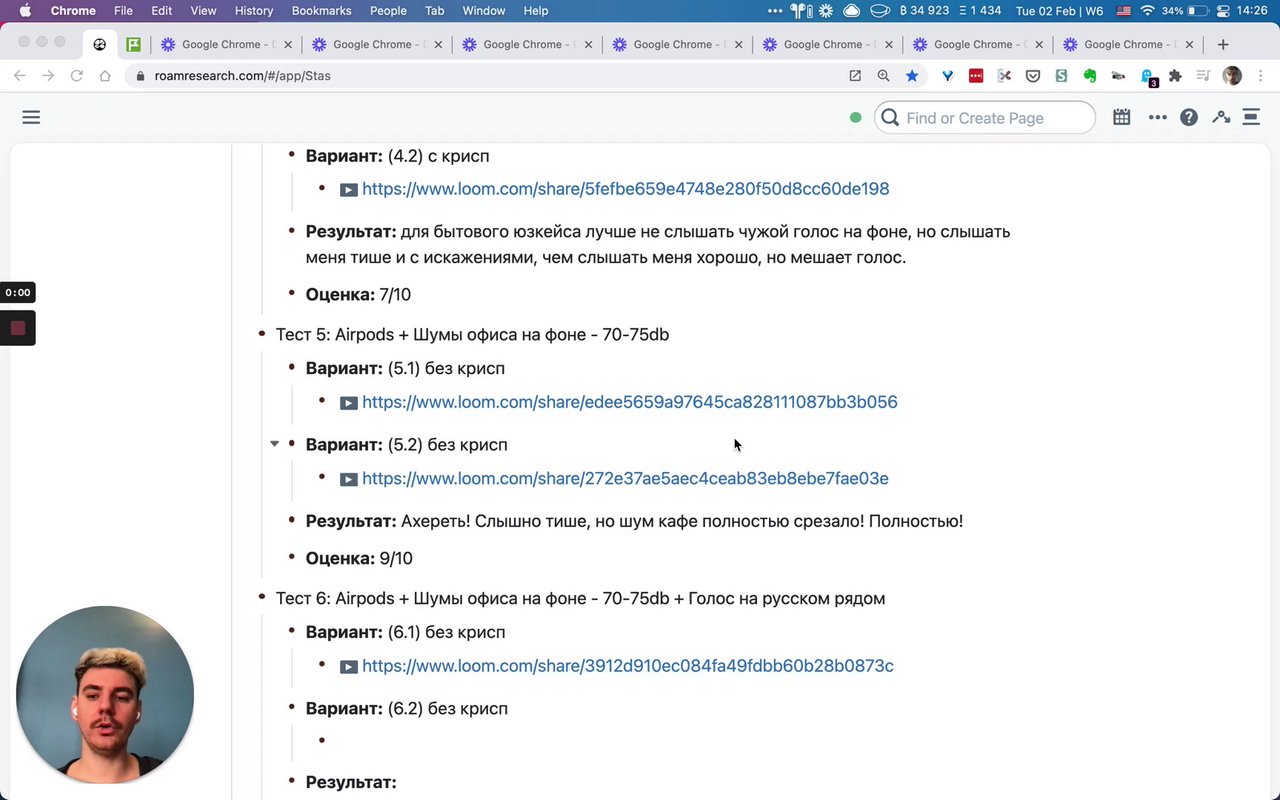Open loom link ending 272e37a5aec4ceab83eb8ebe7fae03e
The image size is (1280, 800).
(x=625, y=478)
